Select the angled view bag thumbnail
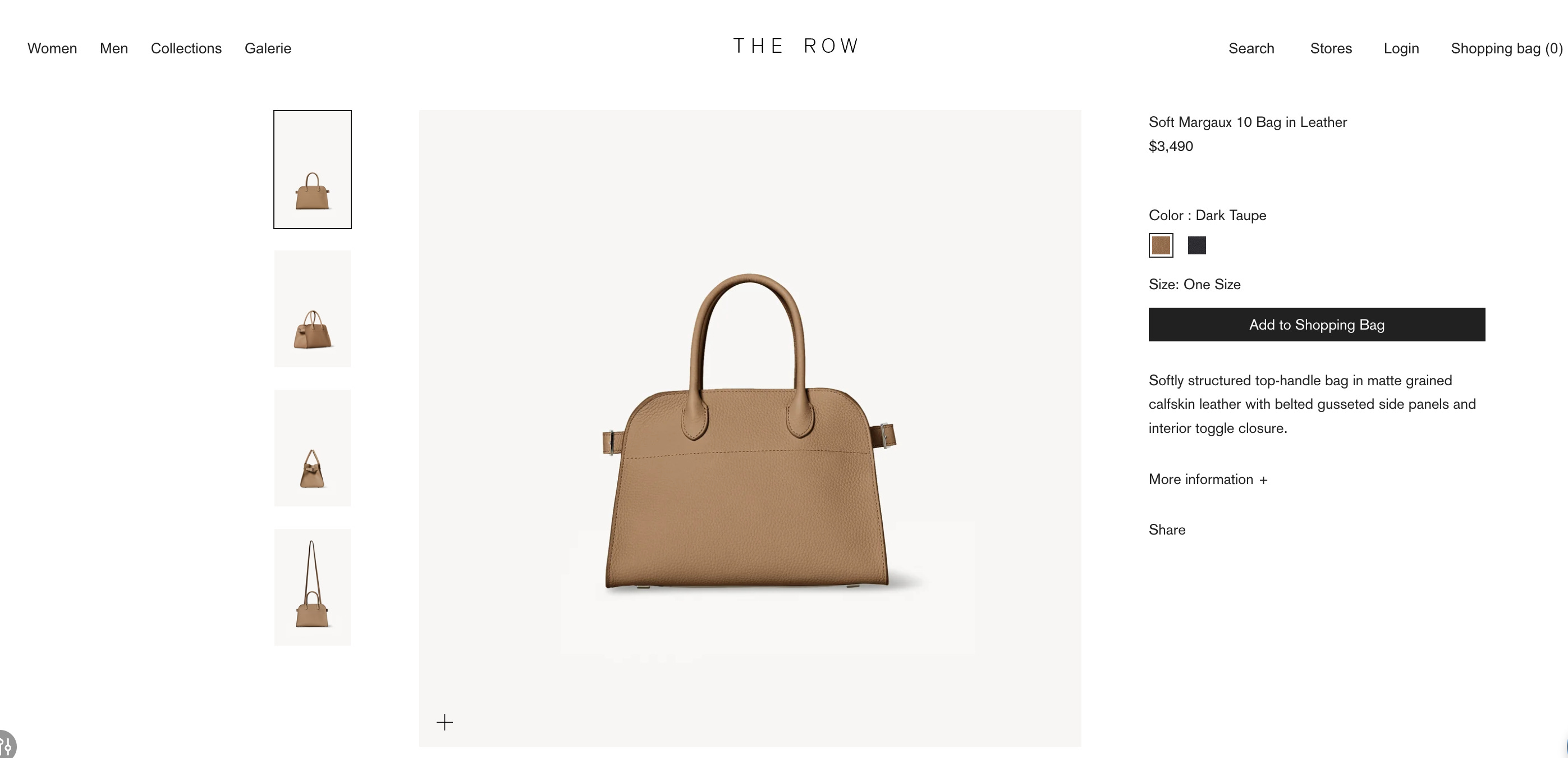Viewport: 1568px width, 758px height. [312, 309]
